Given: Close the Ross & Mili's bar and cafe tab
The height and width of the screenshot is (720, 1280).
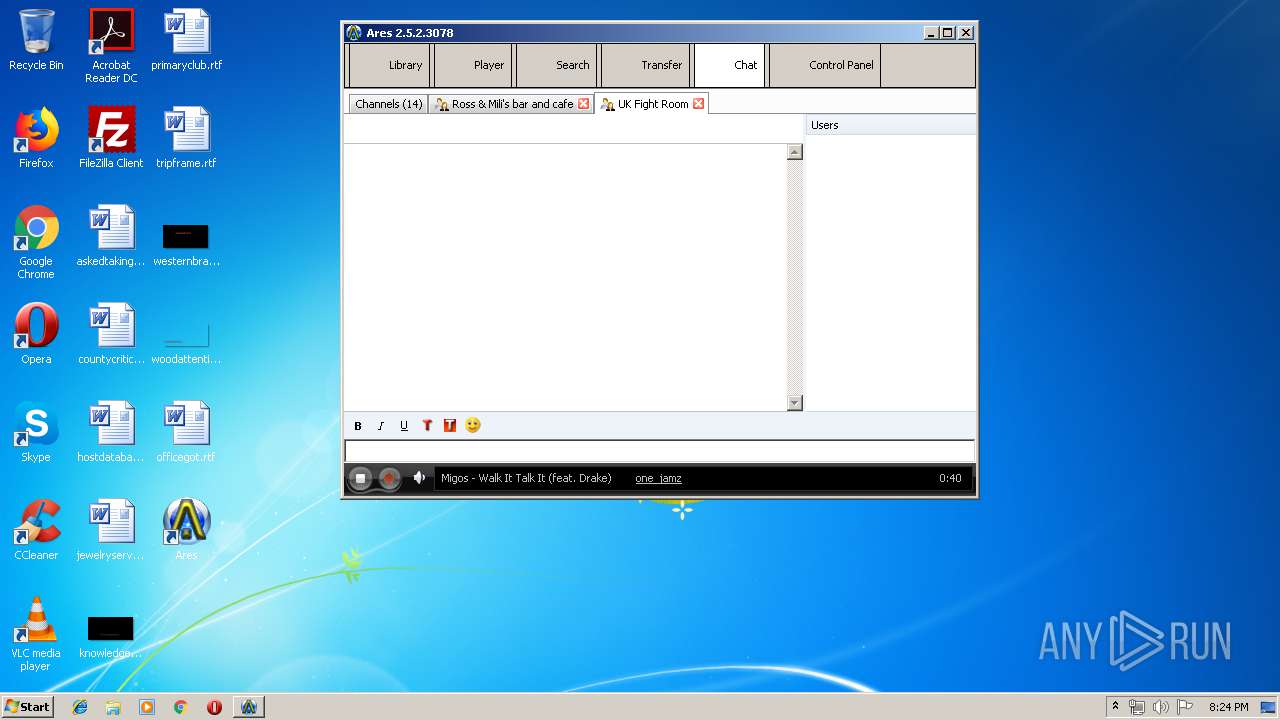Looking at the screenshot, I should 584,104.
